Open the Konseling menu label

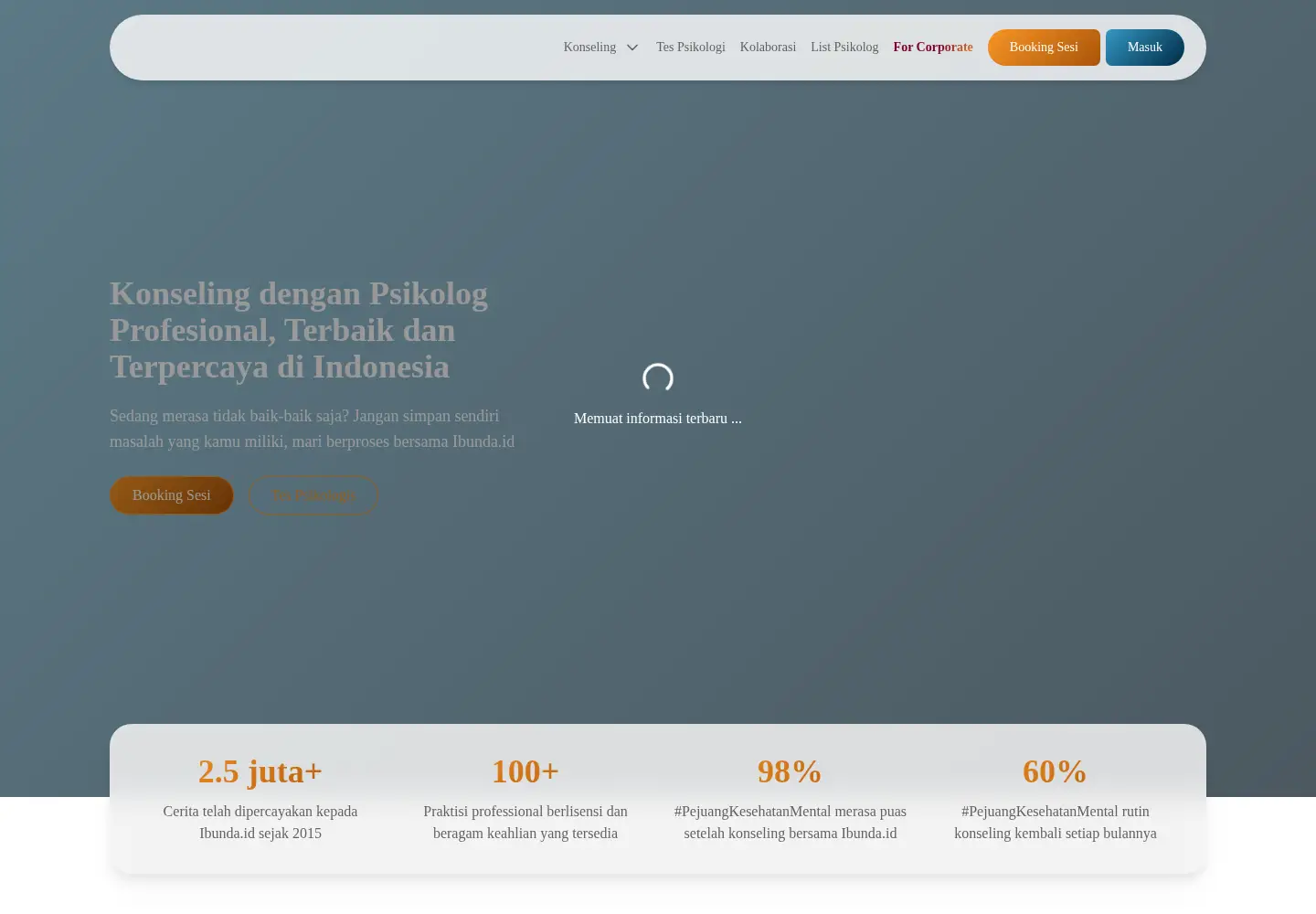(589, 48)
